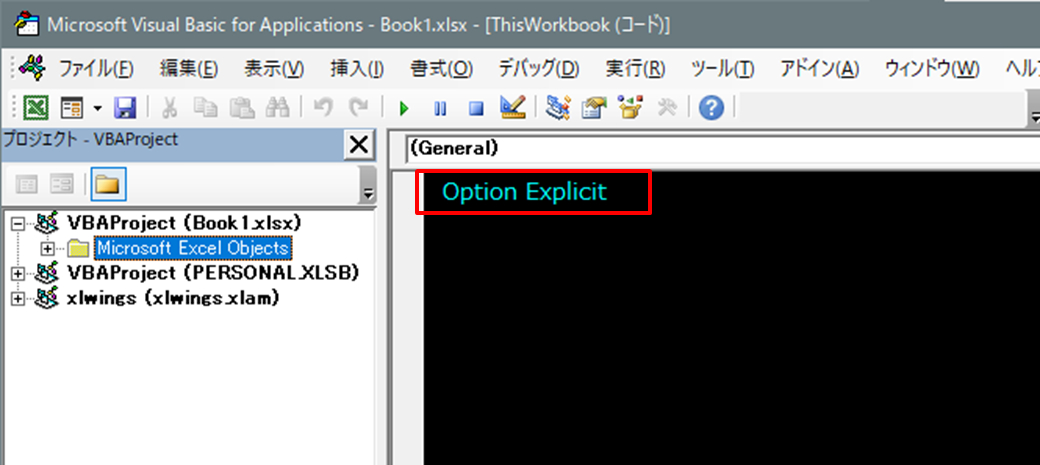Screen dimensions: 1040x465
Task: Click View Object icon in project pane
Action: [x=62, y=184]
